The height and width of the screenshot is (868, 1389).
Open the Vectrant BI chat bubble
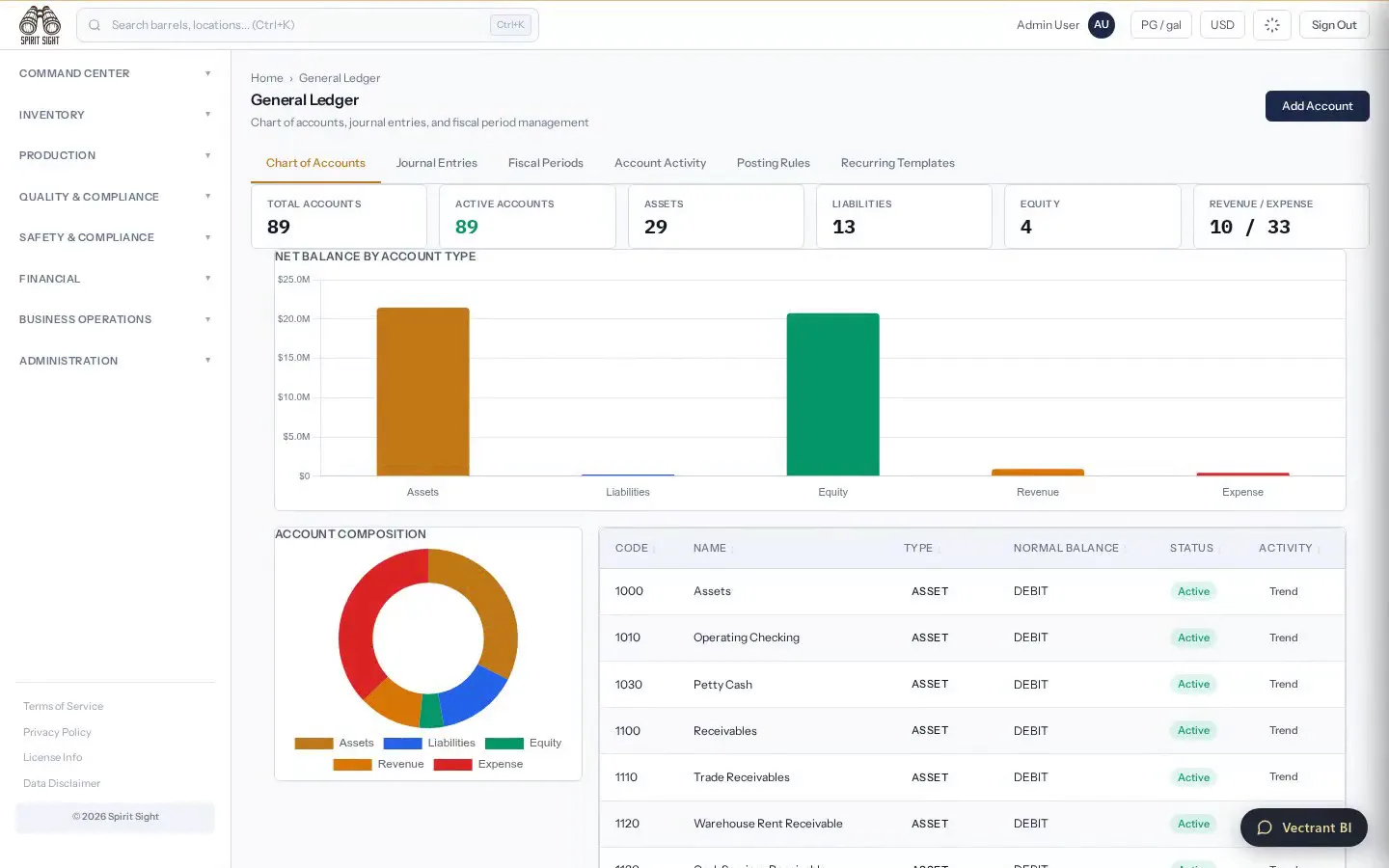[1303, 827]
